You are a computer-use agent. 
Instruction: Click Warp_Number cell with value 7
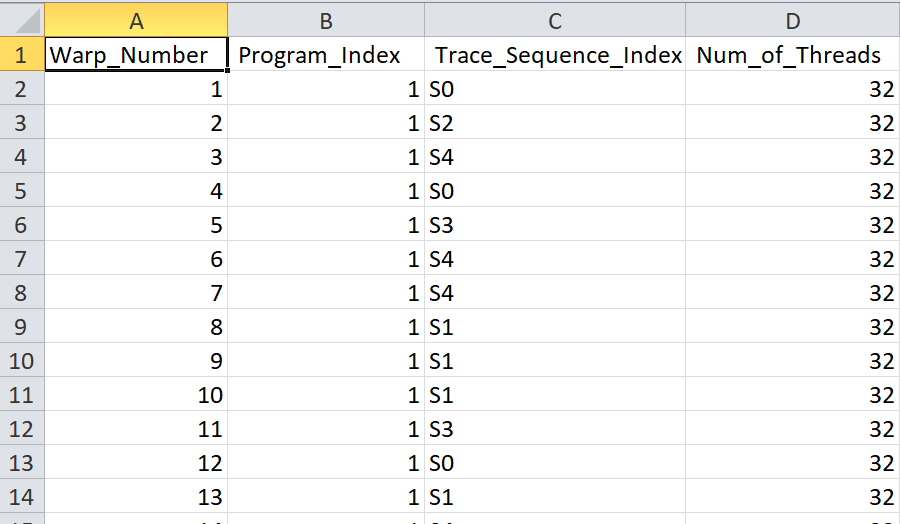[x=136, y=293]
